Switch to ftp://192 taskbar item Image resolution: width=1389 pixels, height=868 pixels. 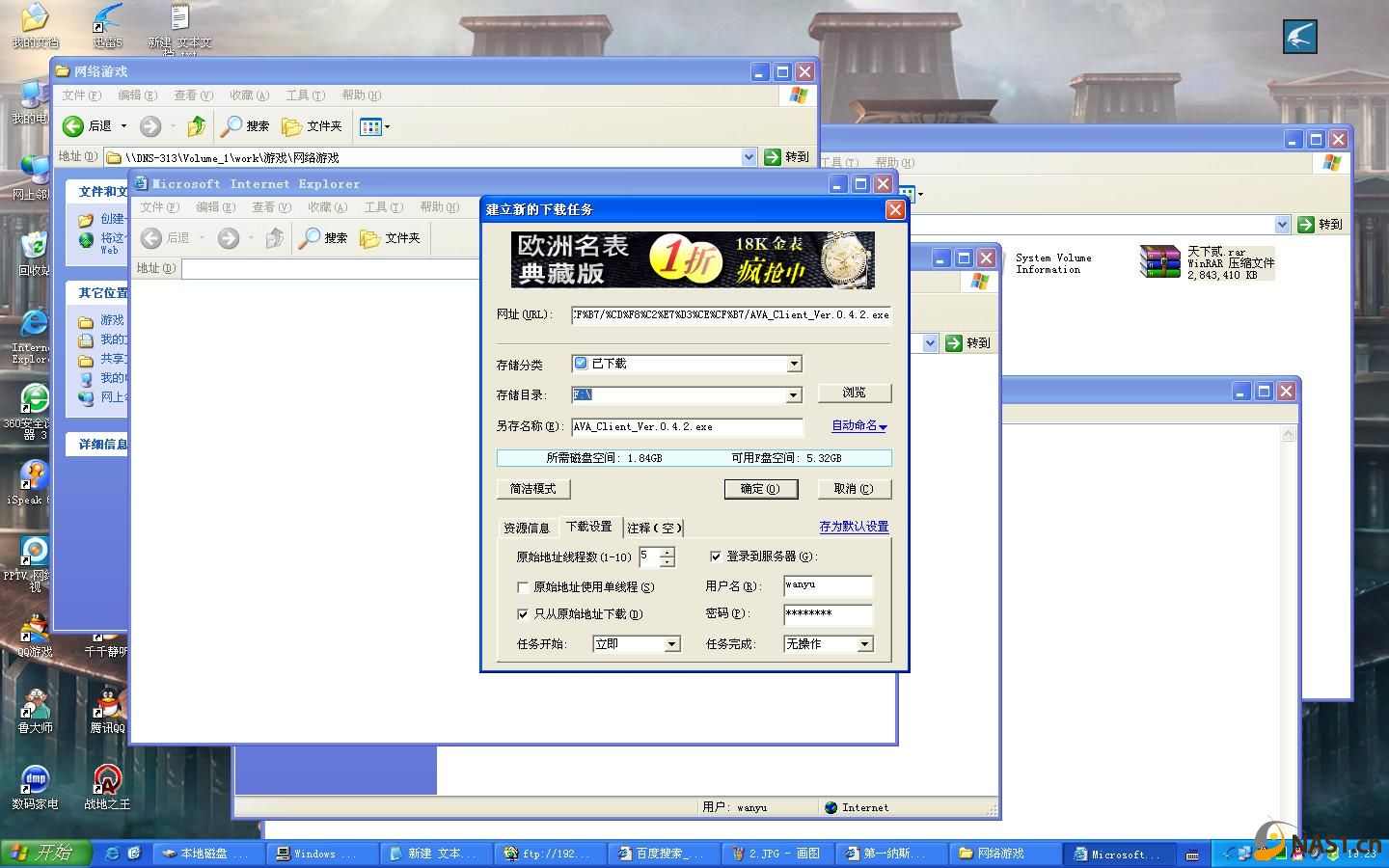tap(551, 854)
